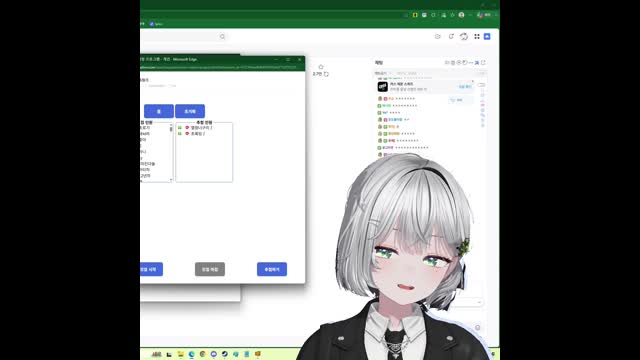This screenshot has width=640, height=360.
Task: Click the bookmark item in the bookmarks bar
Action: (x=156, y=24)
